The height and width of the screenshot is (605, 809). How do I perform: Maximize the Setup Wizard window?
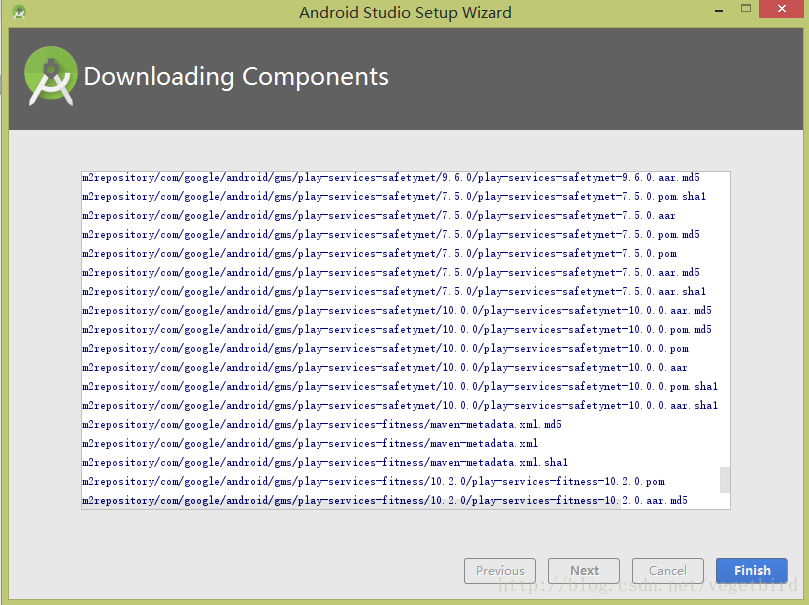pyautogui.click(x=746, y=9)
